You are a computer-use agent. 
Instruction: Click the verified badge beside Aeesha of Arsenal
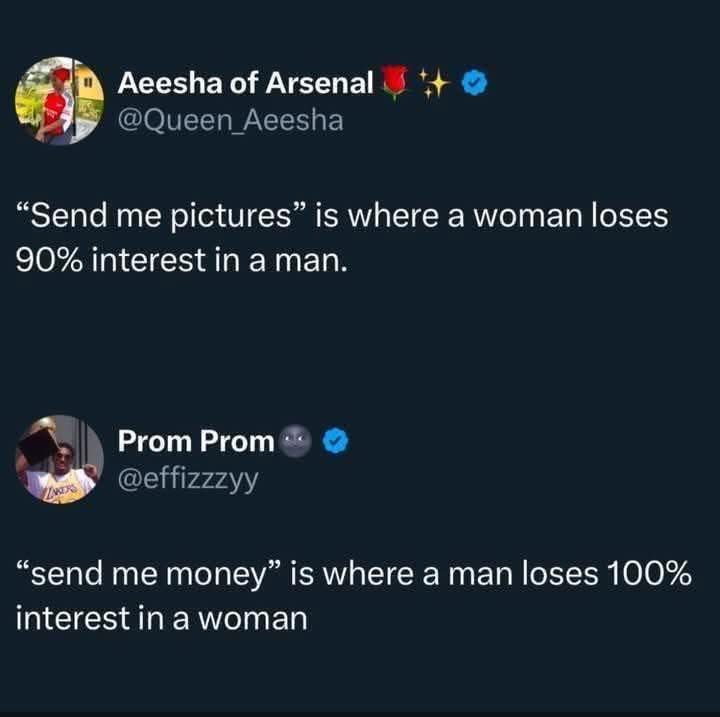475,83
